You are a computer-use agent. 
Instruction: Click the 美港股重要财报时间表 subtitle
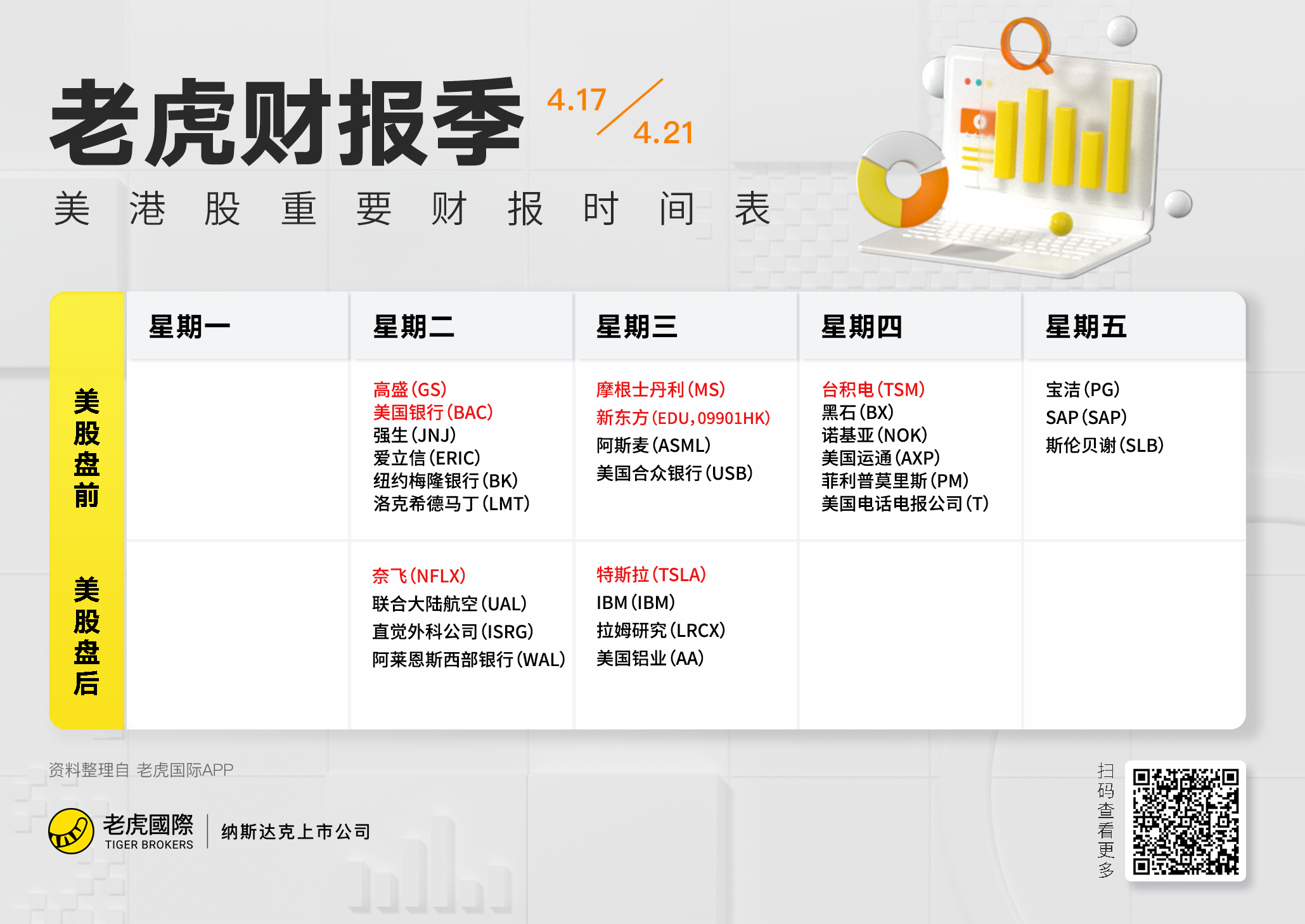[413, 208]
